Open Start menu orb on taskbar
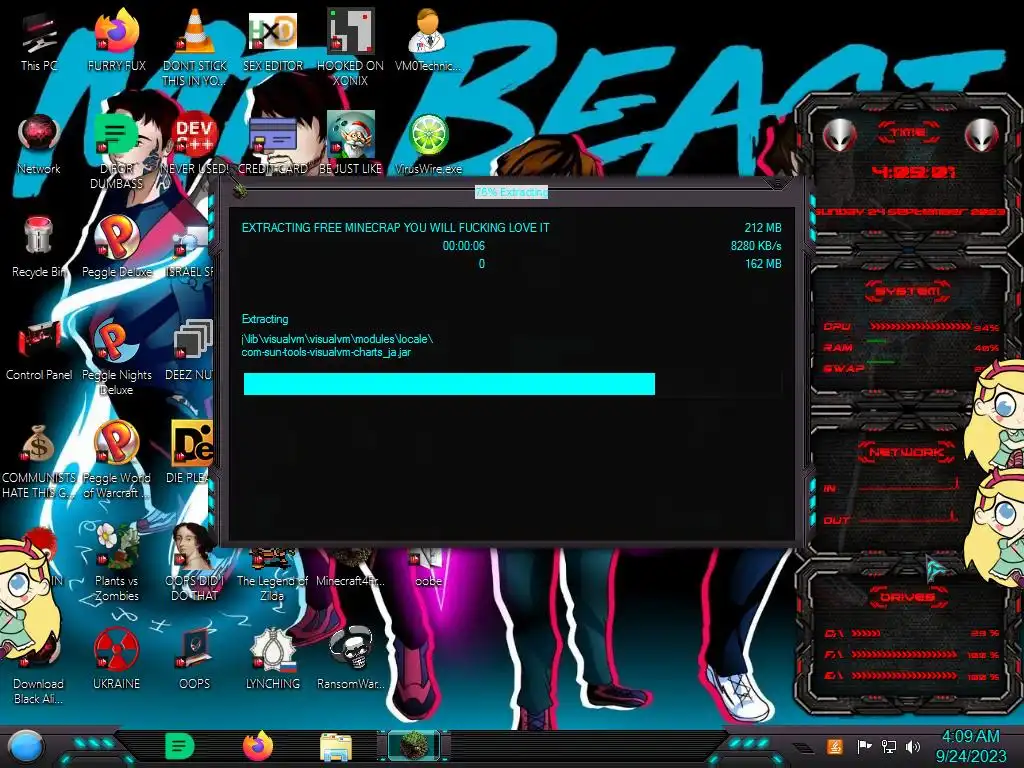The height and width of the screenshot is (768, 1024). pyautogui.click(x=26, y=746)
